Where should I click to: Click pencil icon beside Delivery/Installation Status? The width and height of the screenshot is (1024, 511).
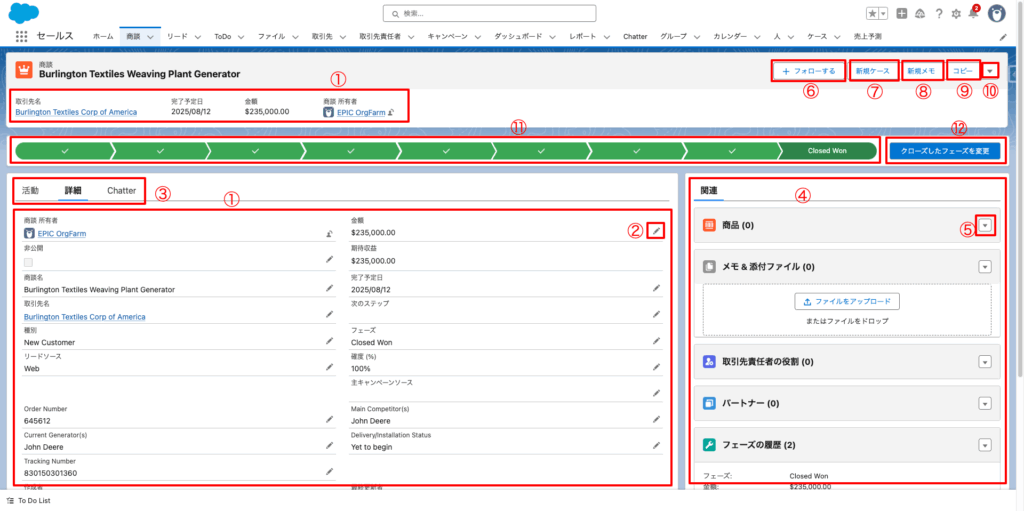(x=656, y=446)
